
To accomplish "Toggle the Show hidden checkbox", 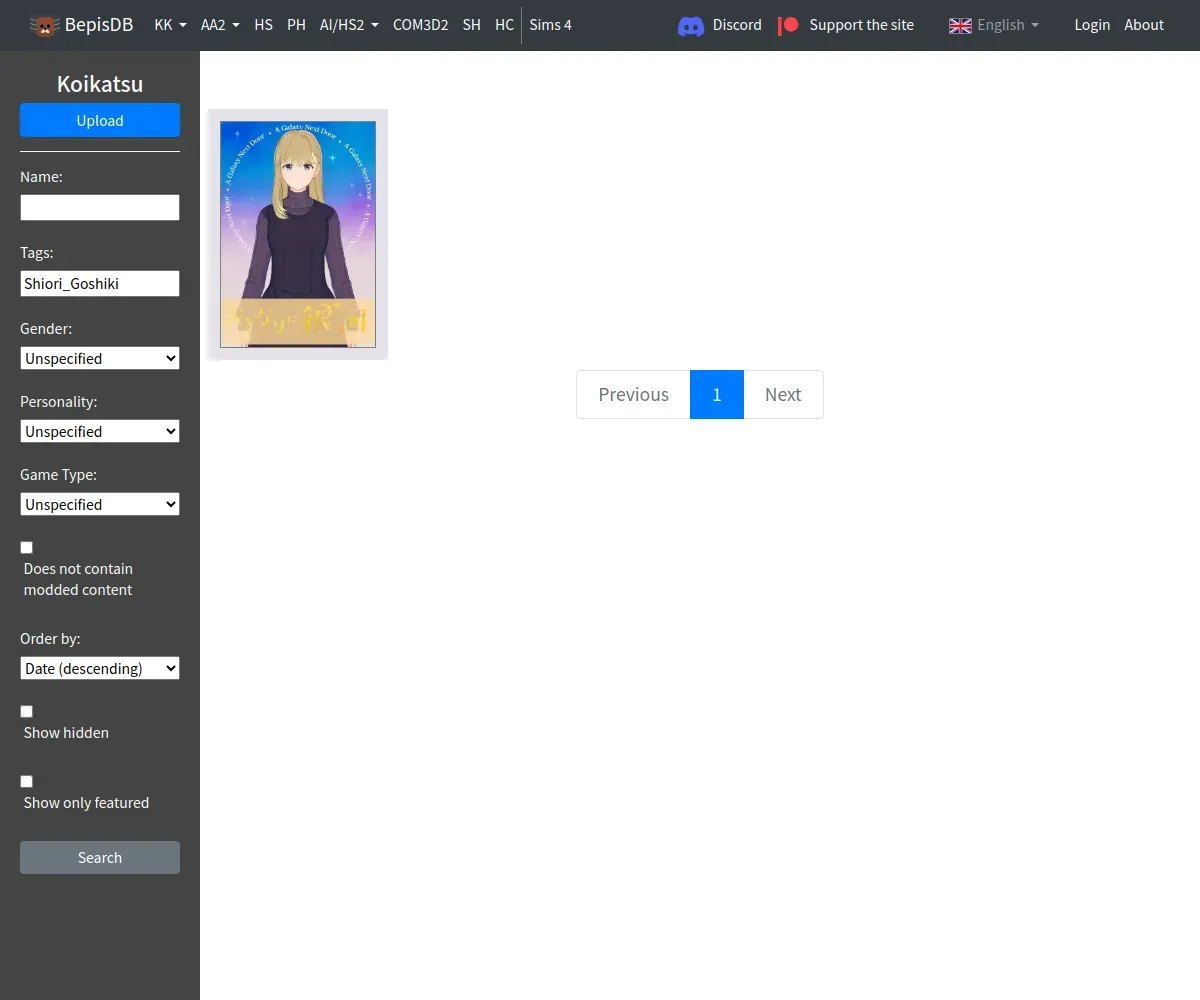I will pyautogui.click(x=27, y=711).
